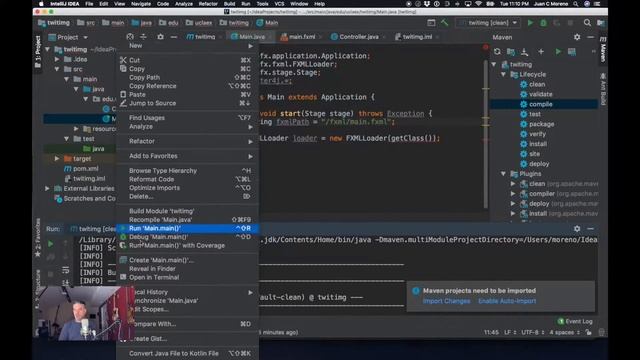The image size is (640, 360).
Task: Open the Refactor menu in menu bar
Action: pos(208,4)
